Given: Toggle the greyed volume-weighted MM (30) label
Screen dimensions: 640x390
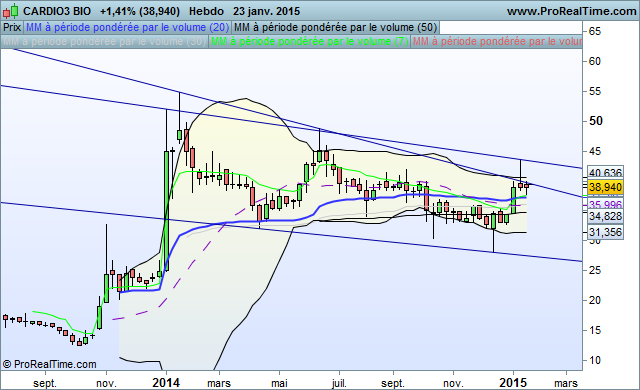Looking at the screenshot, I should tap(104, 41).
